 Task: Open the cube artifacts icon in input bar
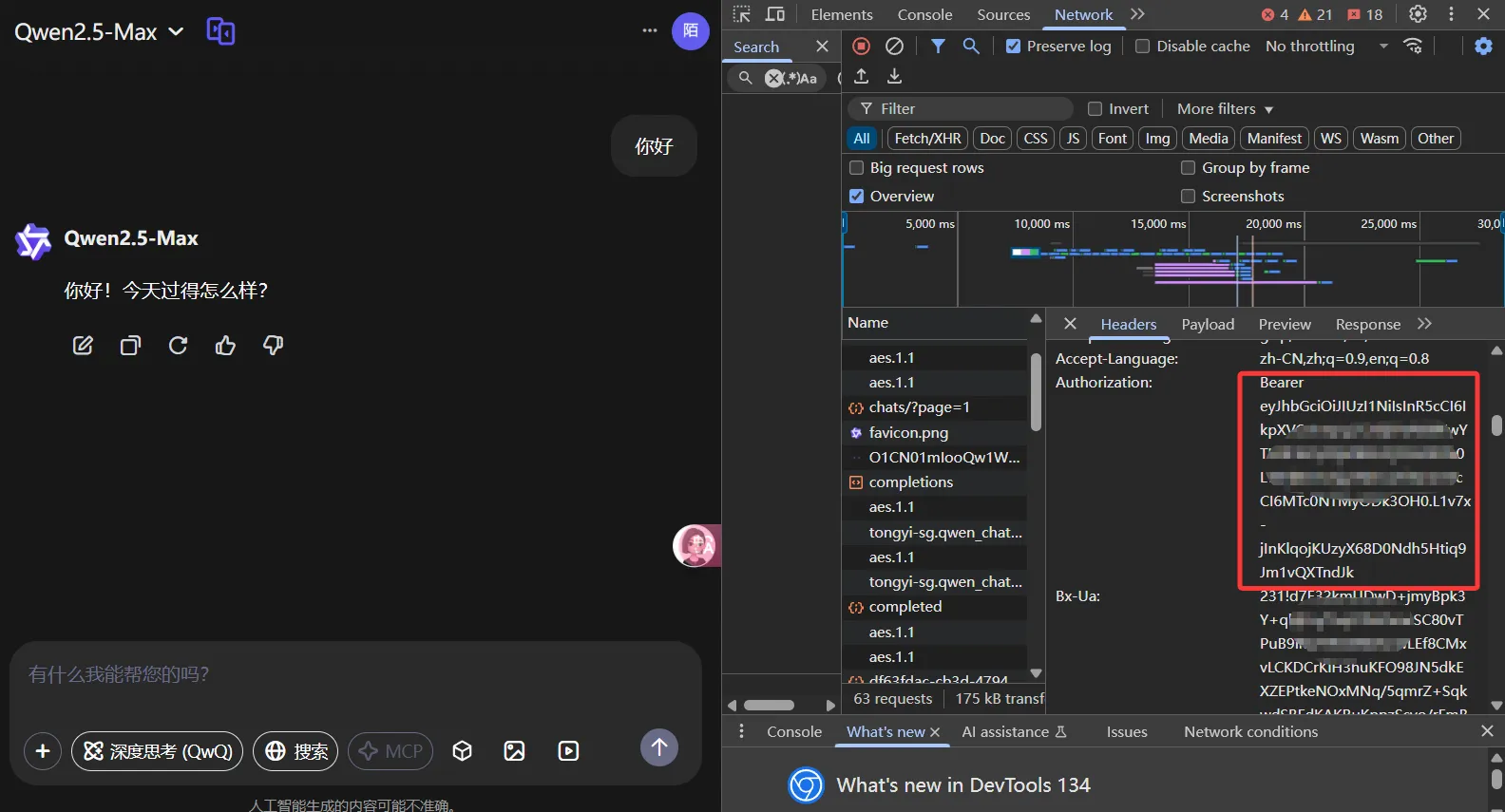pos(463,751)
